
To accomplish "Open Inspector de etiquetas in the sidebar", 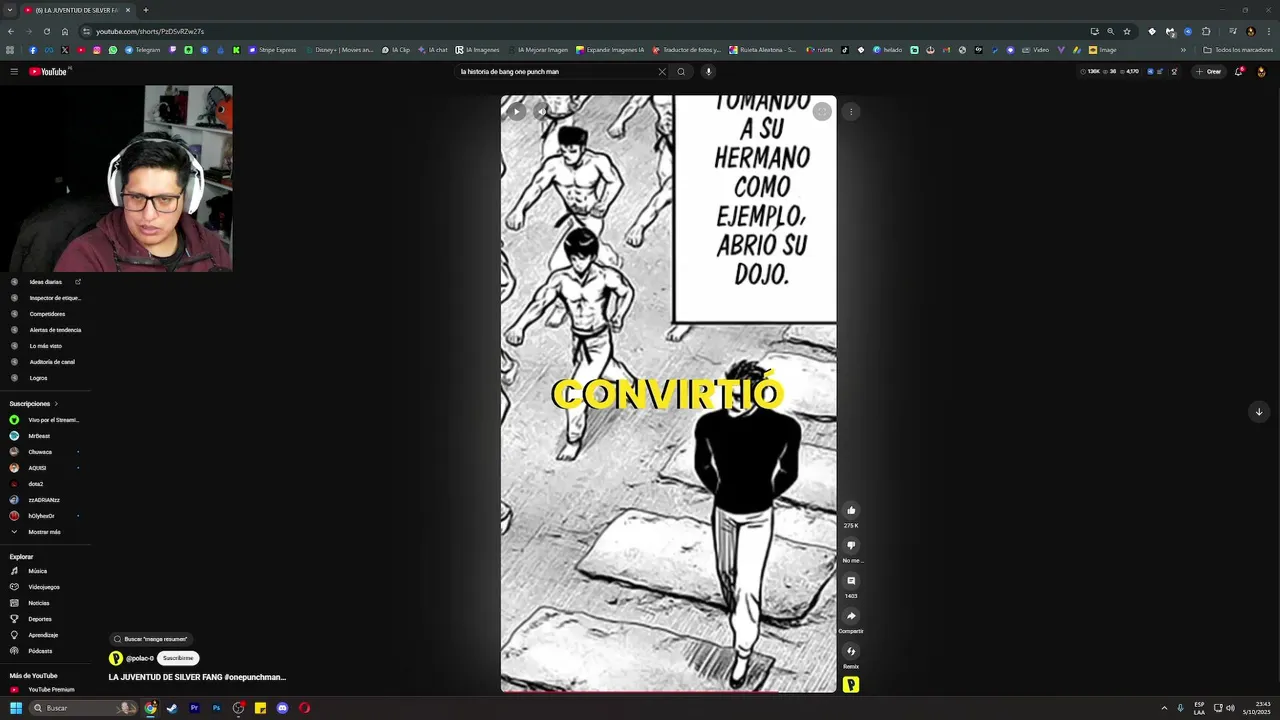I will click(x=45, y=298).
